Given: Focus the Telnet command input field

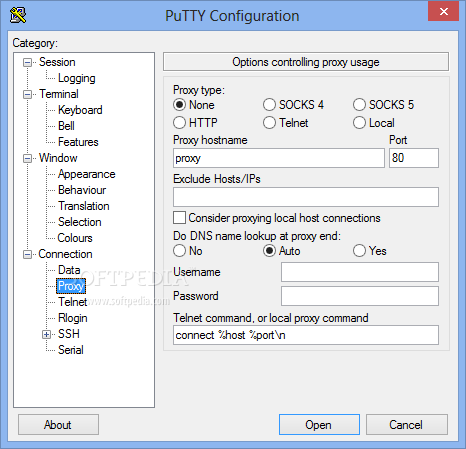Looking at the screenshot, I should pos(306,335).
